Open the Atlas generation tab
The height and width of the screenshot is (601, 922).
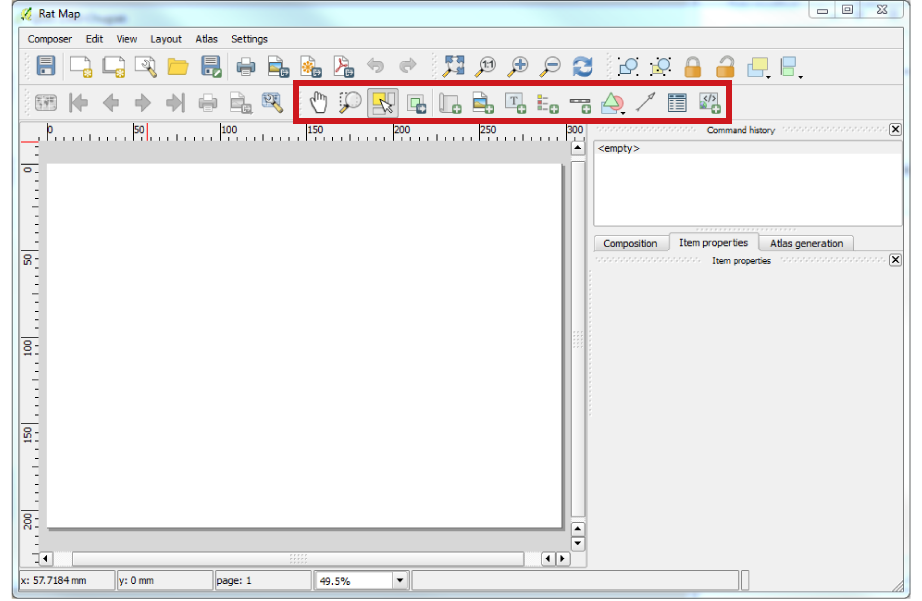(806, 243)
